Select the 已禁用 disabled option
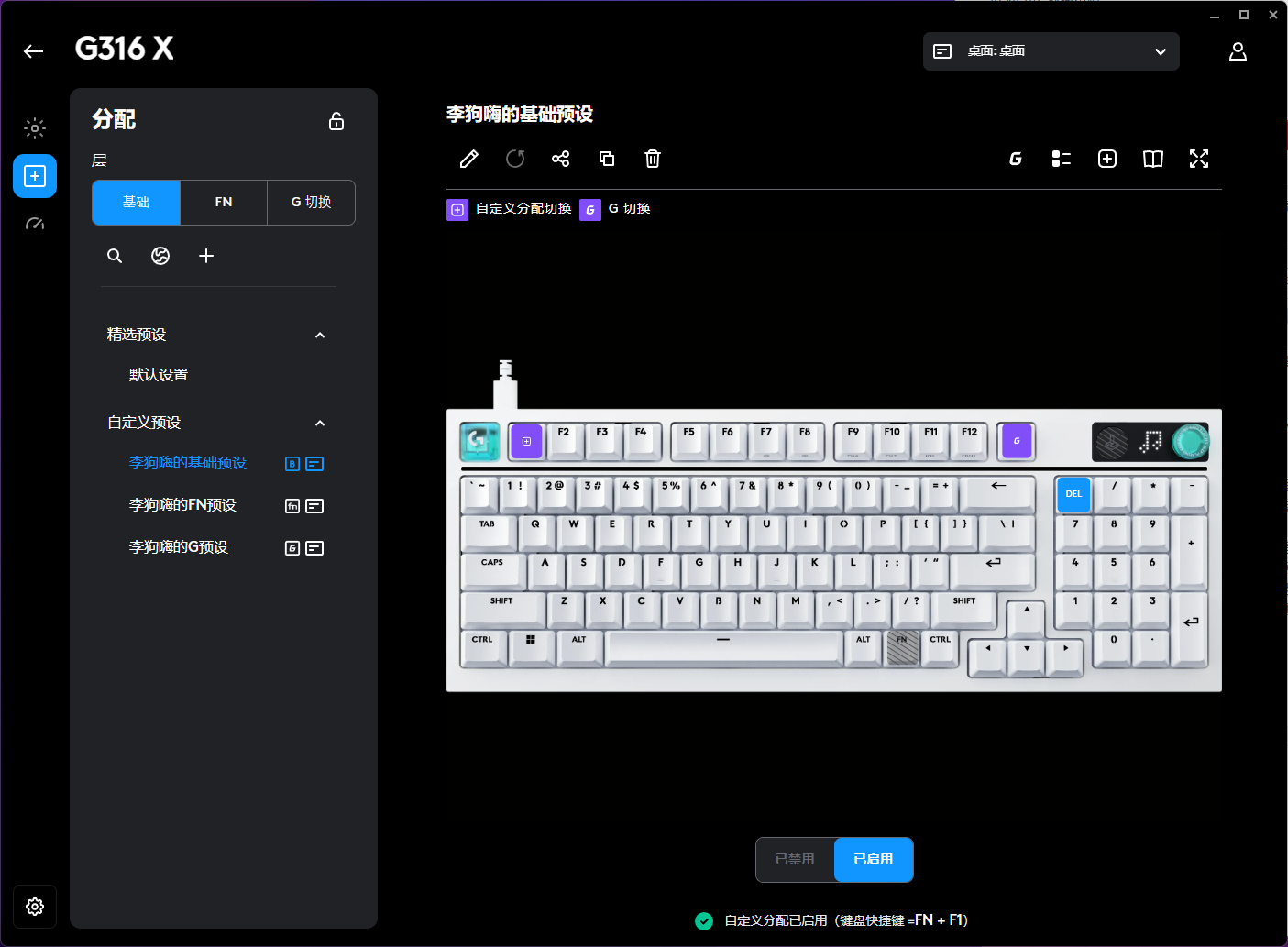Image resolution: width=1288 pixels, height=947 pixels. [x=795, y=859]
